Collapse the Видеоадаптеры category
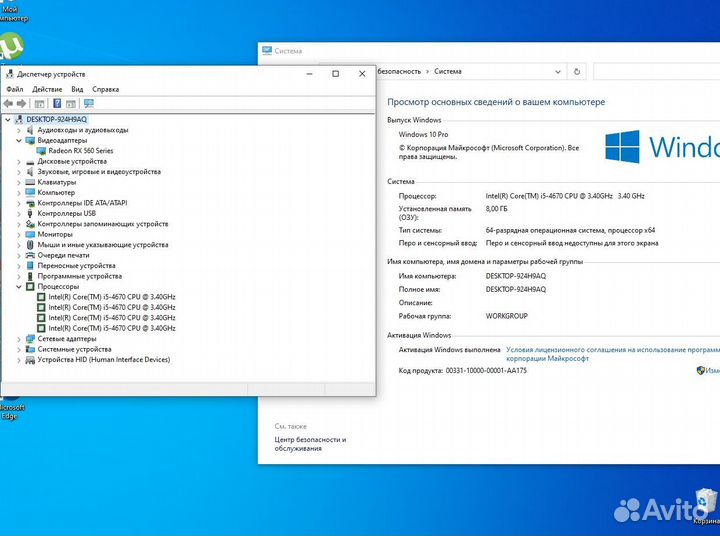The image size is (720, 536). pos(19,141)
